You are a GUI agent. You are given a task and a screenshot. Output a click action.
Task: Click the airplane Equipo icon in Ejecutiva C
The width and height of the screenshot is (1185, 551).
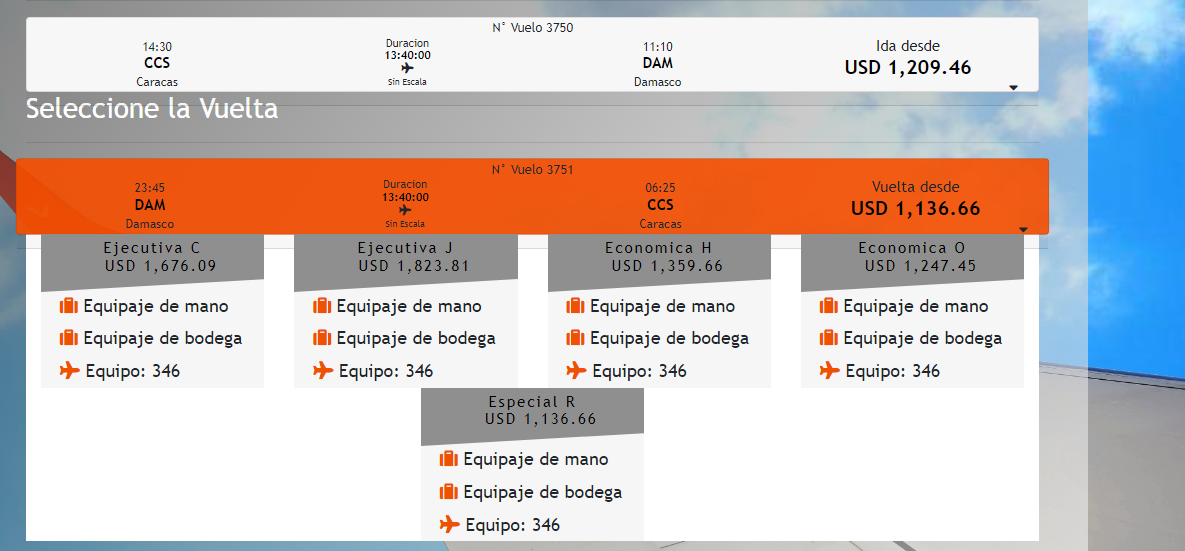click(x=70, y=370)
